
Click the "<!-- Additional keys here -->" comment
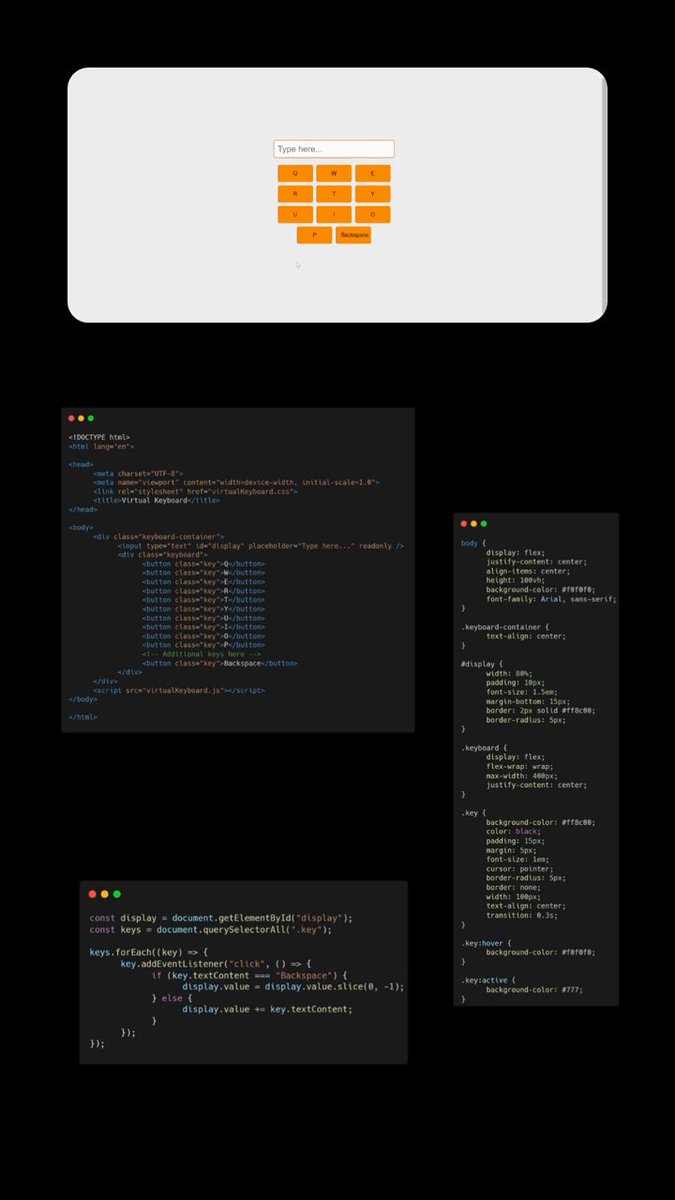pos(201,654)
